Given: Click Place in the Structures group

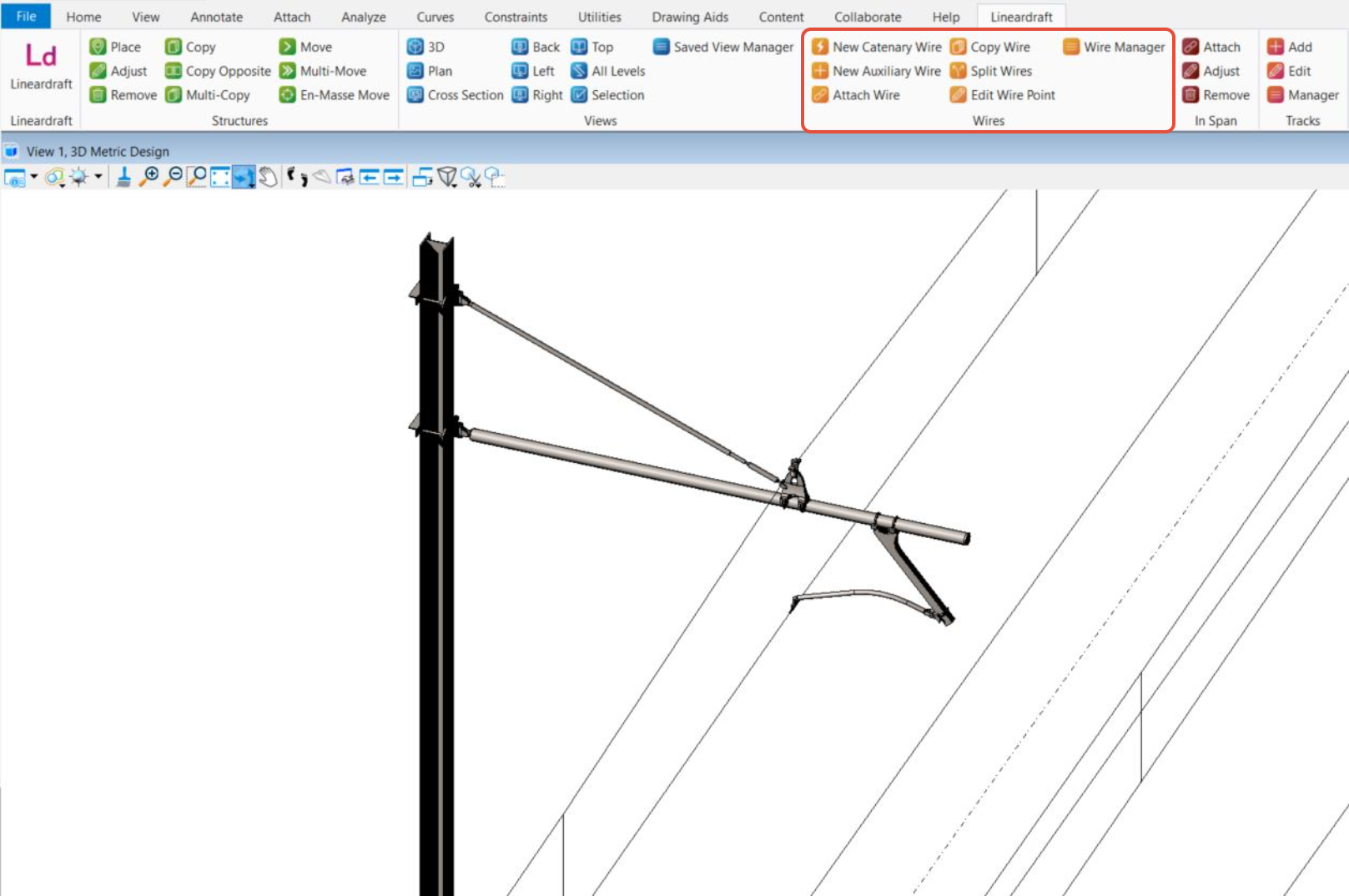Looking at the screenshot, I should click(115, 47).
